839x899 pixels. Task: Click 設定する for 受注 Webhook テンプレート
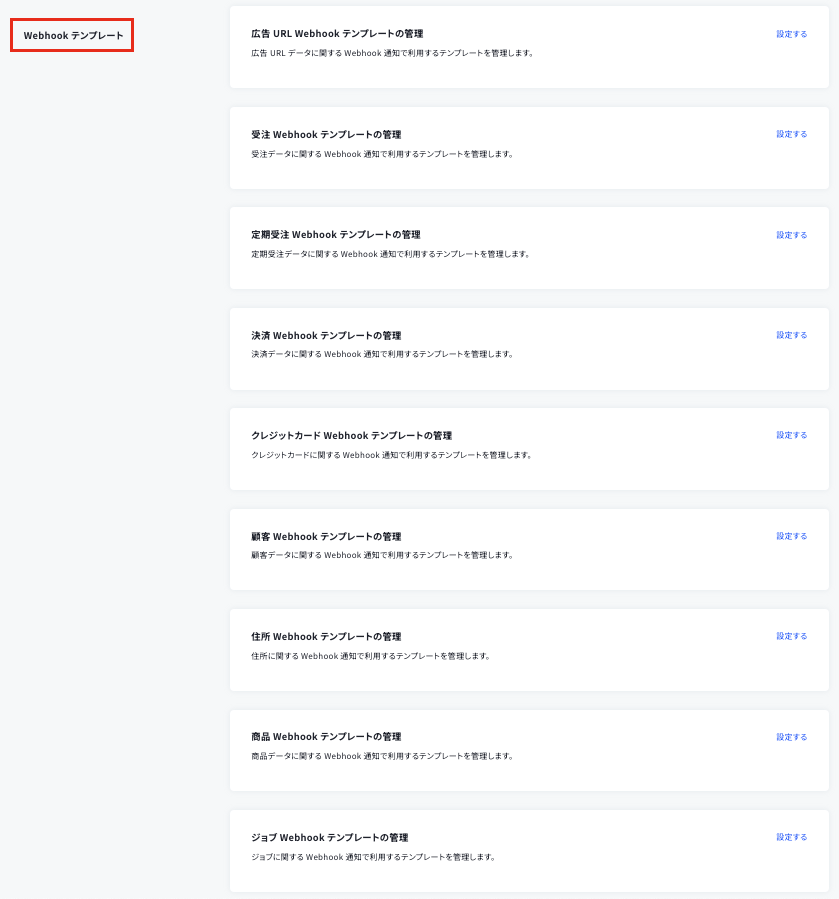click(791, 134)
